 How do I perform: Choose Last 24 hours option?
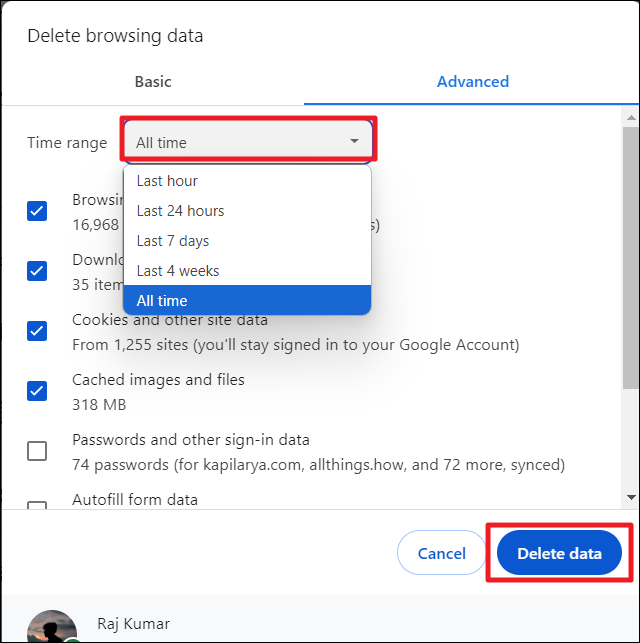181,211
